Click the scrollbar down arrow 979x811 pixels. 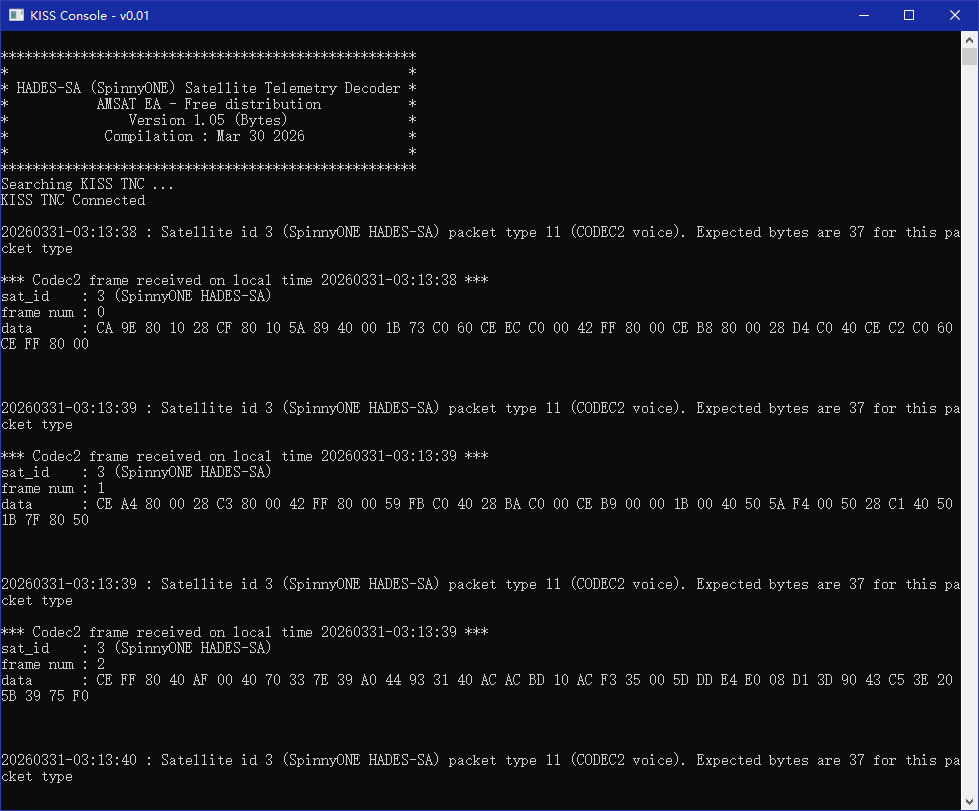pyautogui.click(x=969, y=802)
